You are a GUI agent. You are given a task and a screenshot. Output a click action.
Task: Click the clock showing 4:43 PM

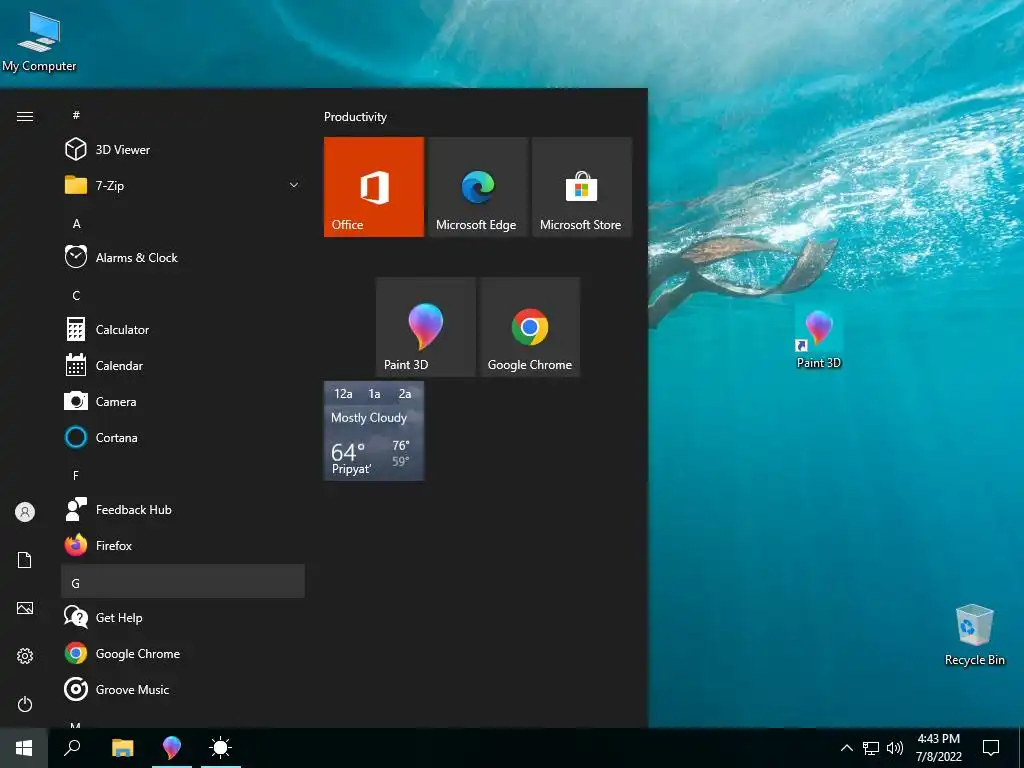pyautogui.click(x=938, y=748)
